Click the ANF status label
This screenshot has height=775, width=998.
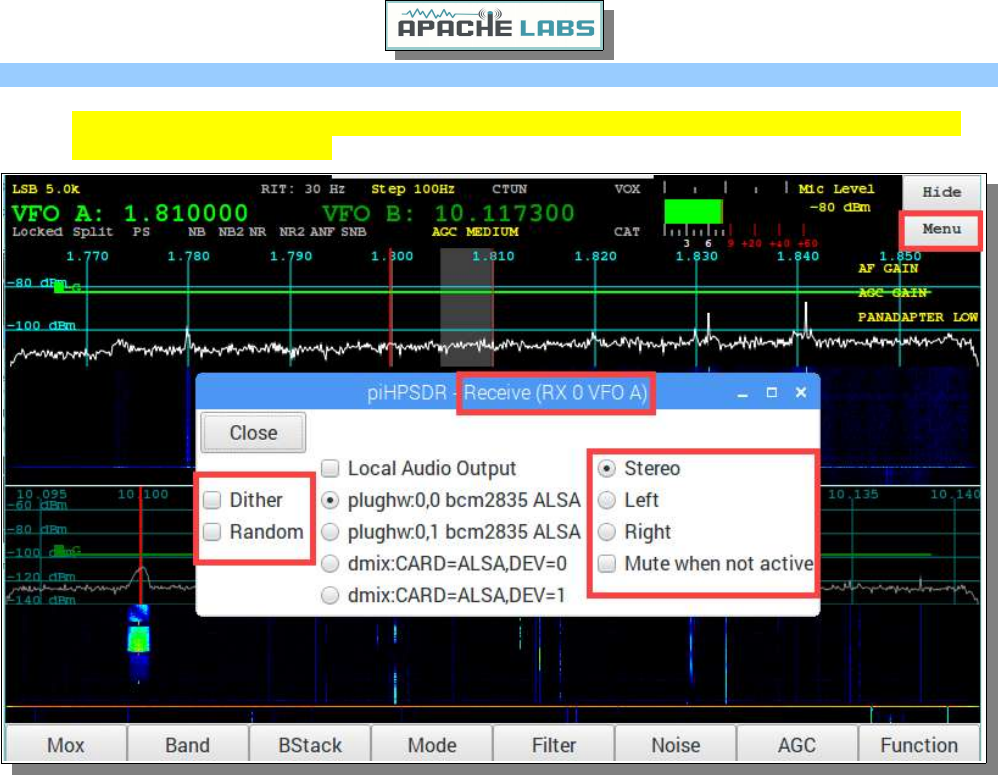tap(323, 232)
